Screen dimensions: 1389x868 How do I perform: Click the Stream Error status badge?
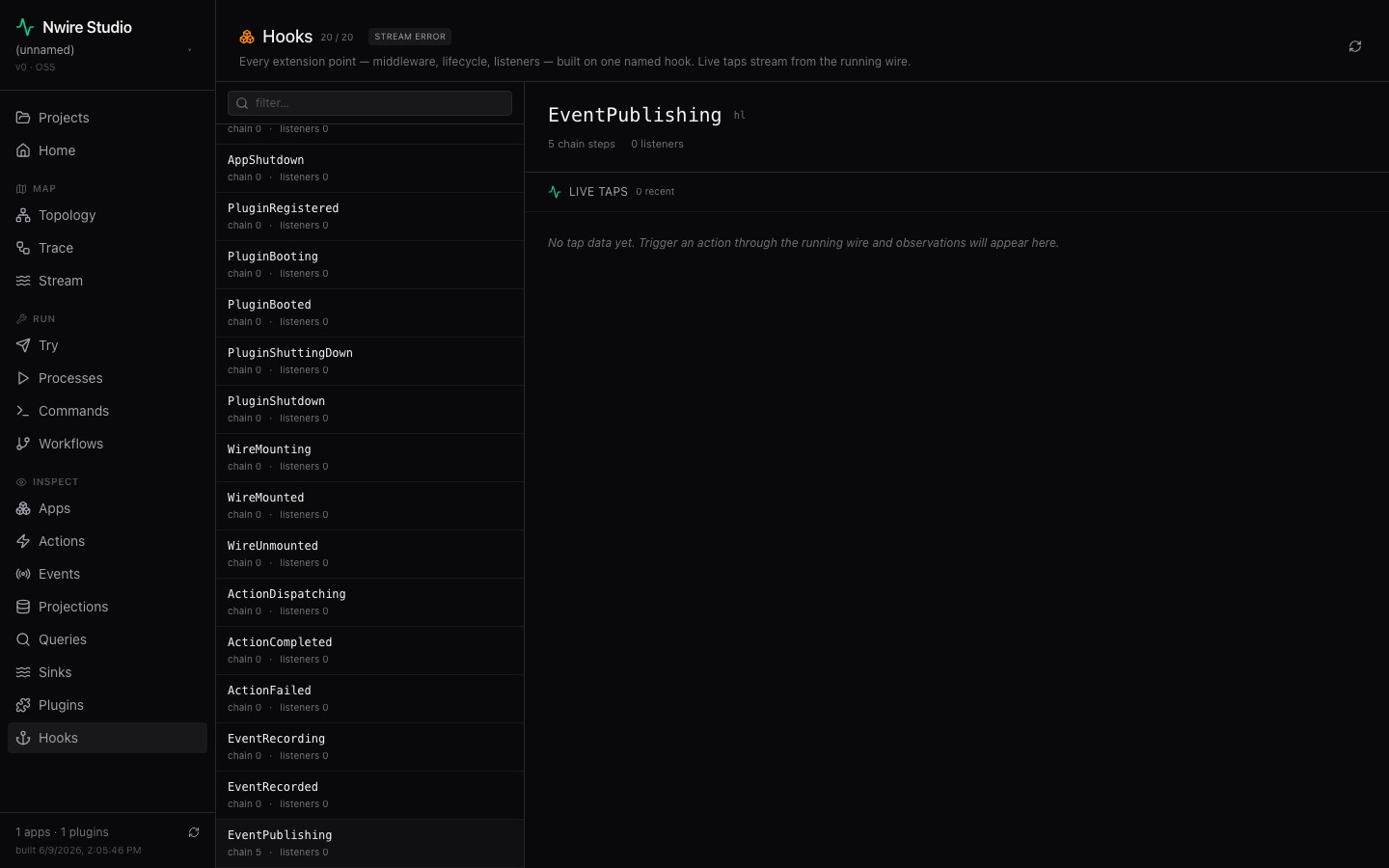(410, 37)
